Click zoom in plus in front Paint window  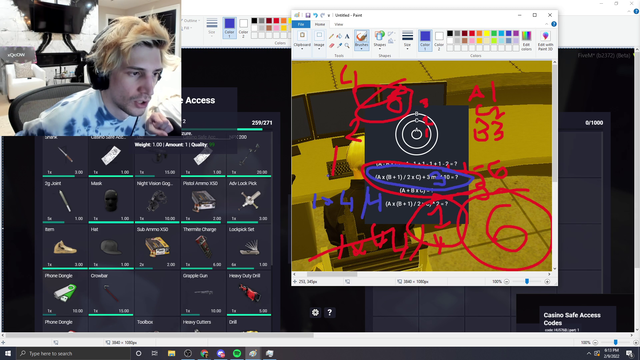pos(547,282)
